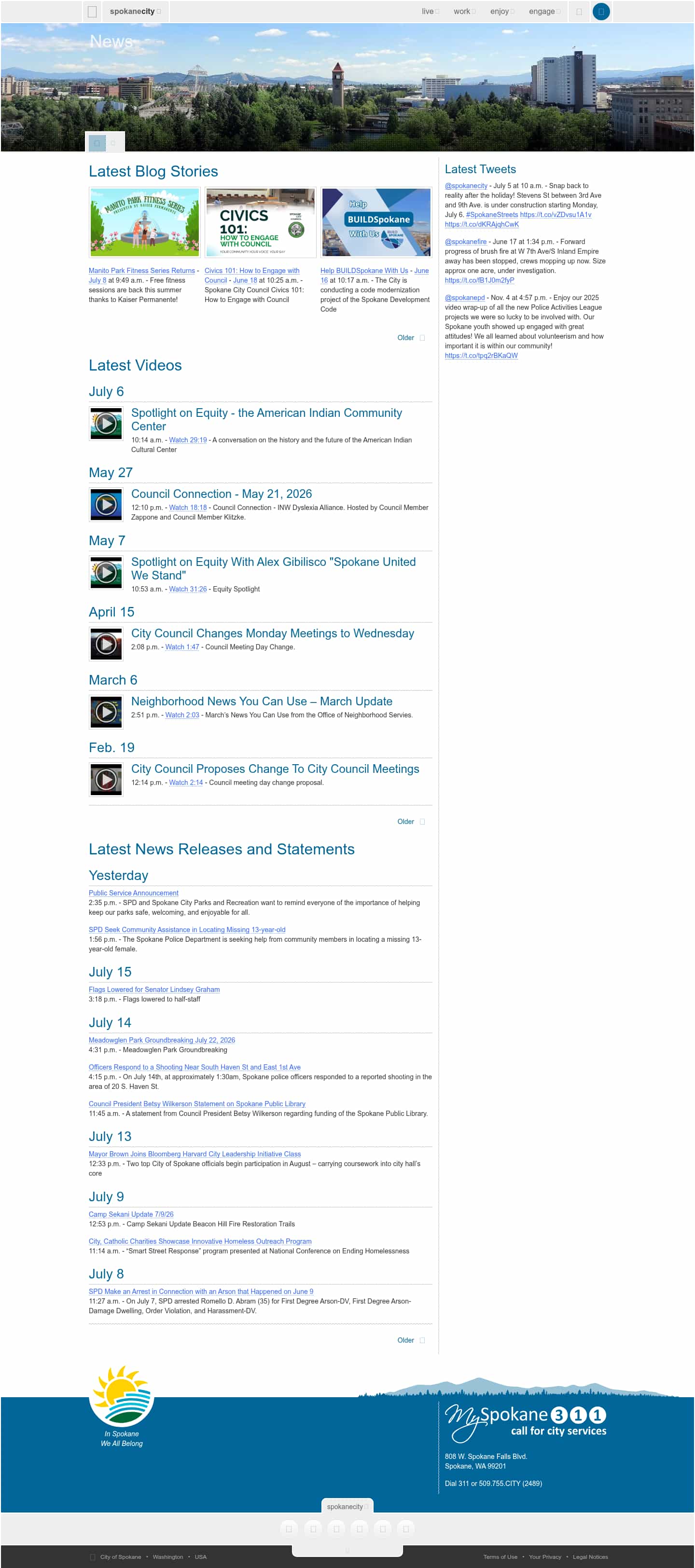Play the Alex Gibilisco Spokane United video thumbnail
The image size is (695, 1568).
(106, 572)
